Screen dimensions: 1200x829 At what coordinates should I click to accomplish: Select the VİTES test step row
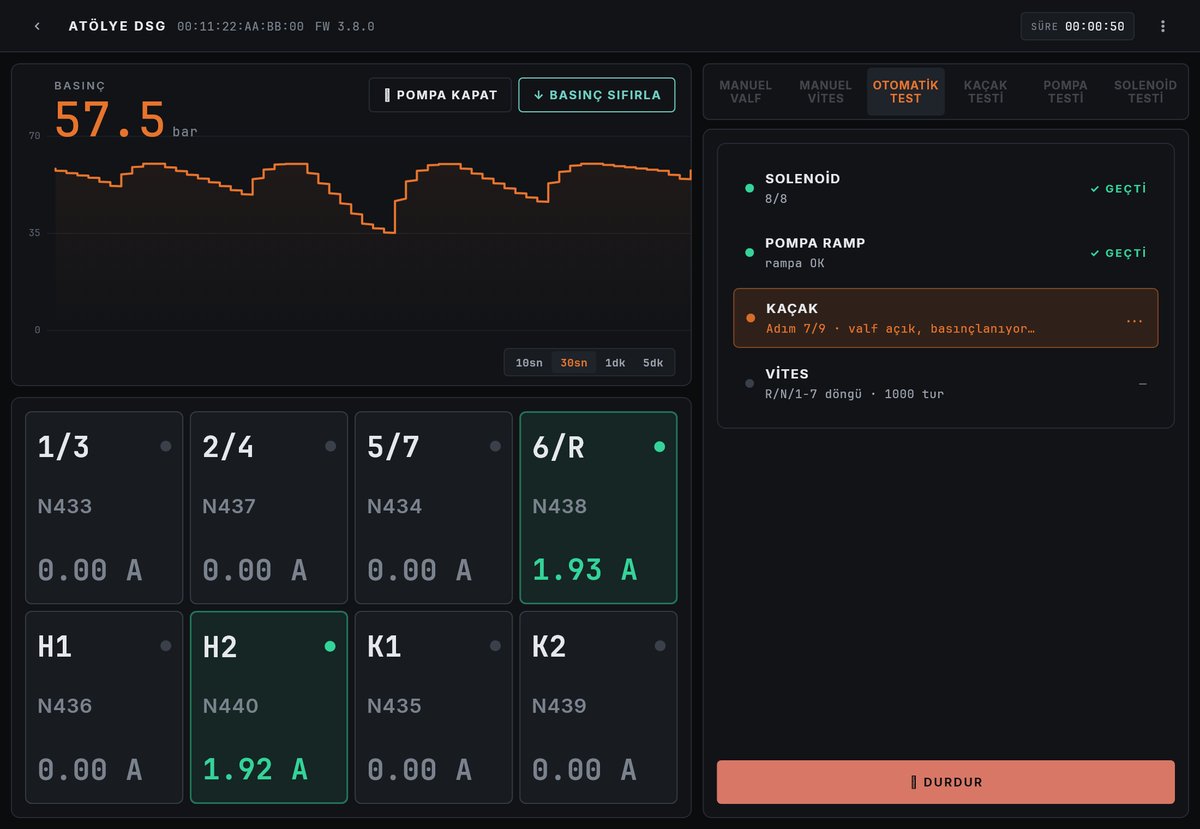click(946, 383)
